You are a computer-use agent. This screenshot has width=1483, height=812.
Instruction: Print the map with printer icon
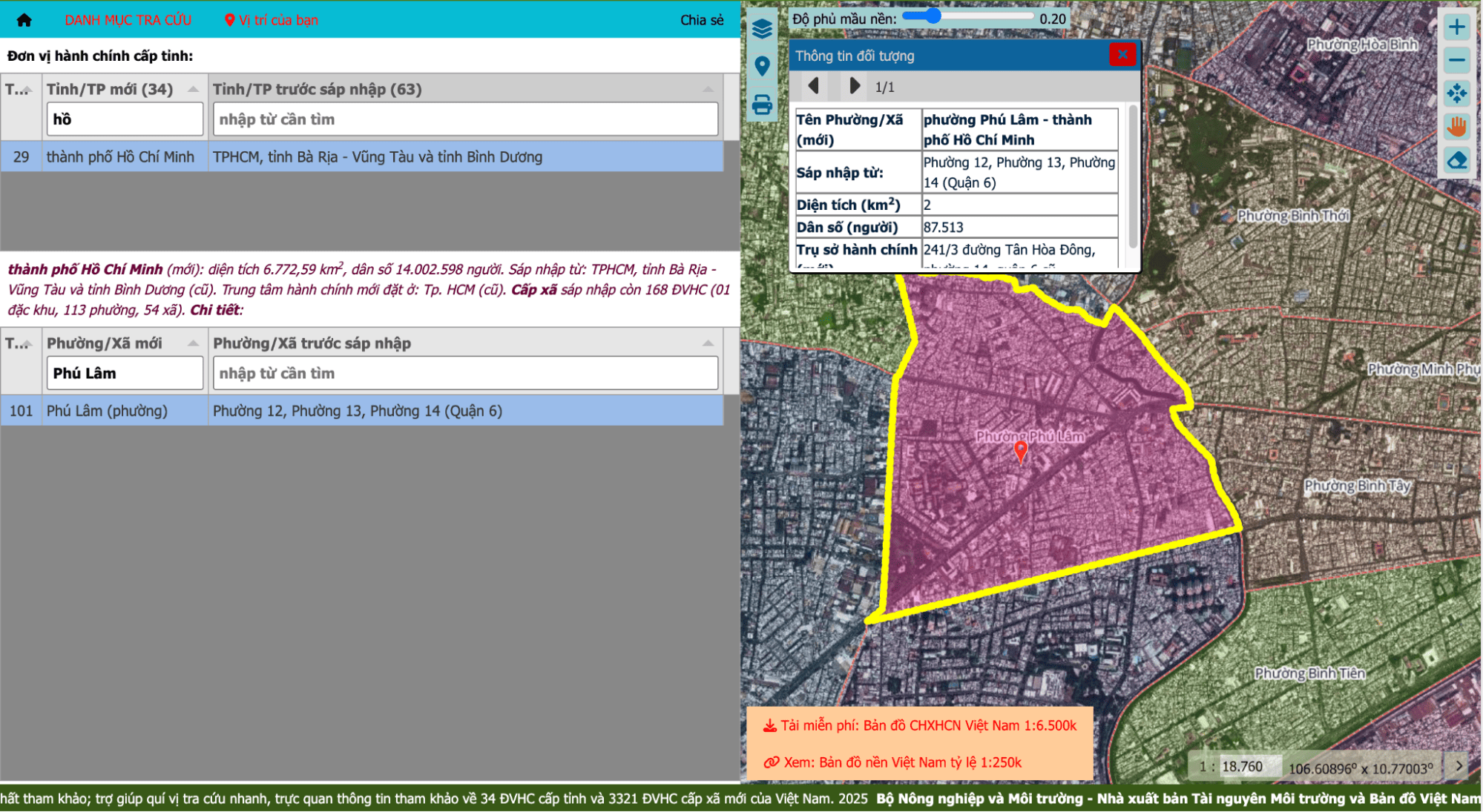click(762, 105)
